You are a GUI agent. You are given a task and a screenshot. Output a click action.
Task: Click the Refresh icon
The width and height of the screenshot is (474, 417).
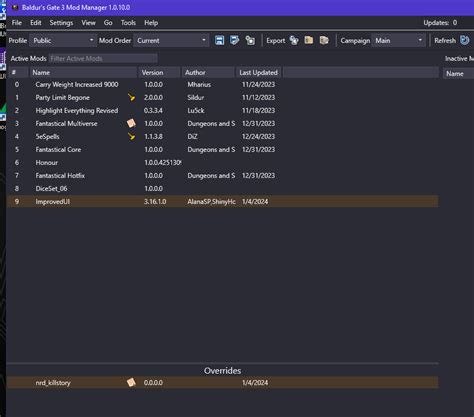tap(464, 40)
